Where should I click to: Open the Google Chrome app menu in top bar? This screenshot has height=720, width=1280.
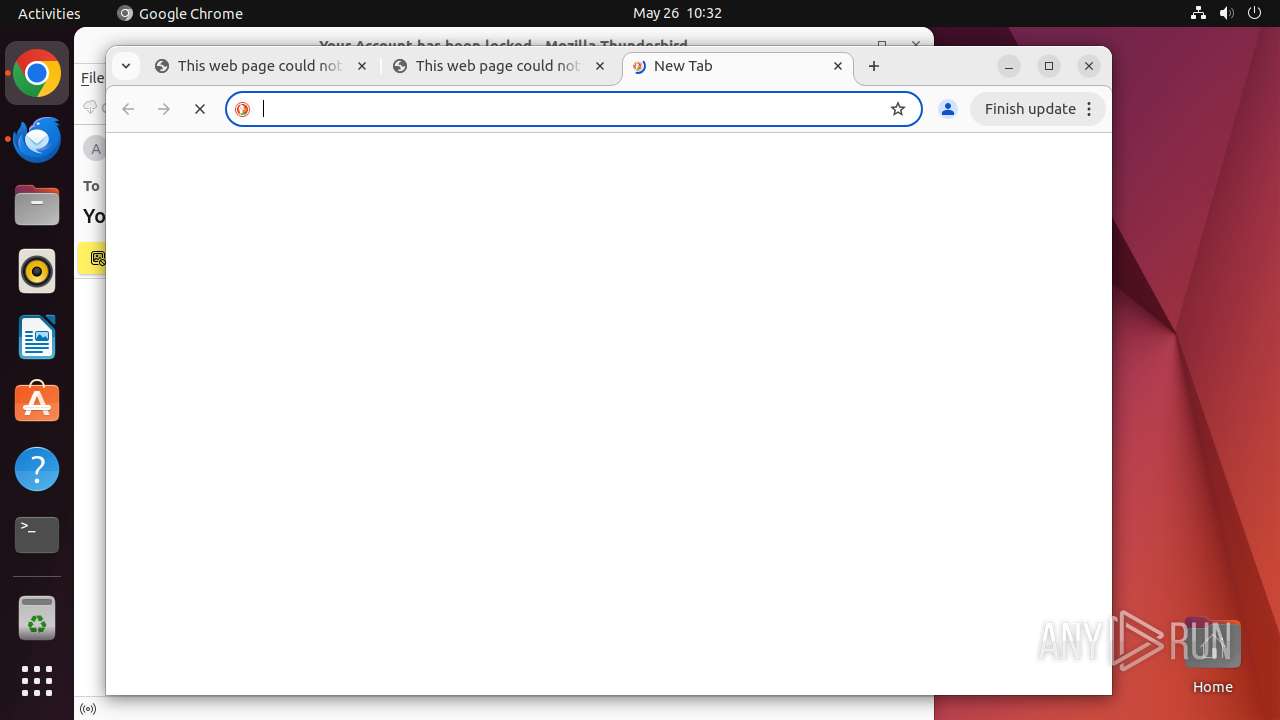tap(180, 13)
